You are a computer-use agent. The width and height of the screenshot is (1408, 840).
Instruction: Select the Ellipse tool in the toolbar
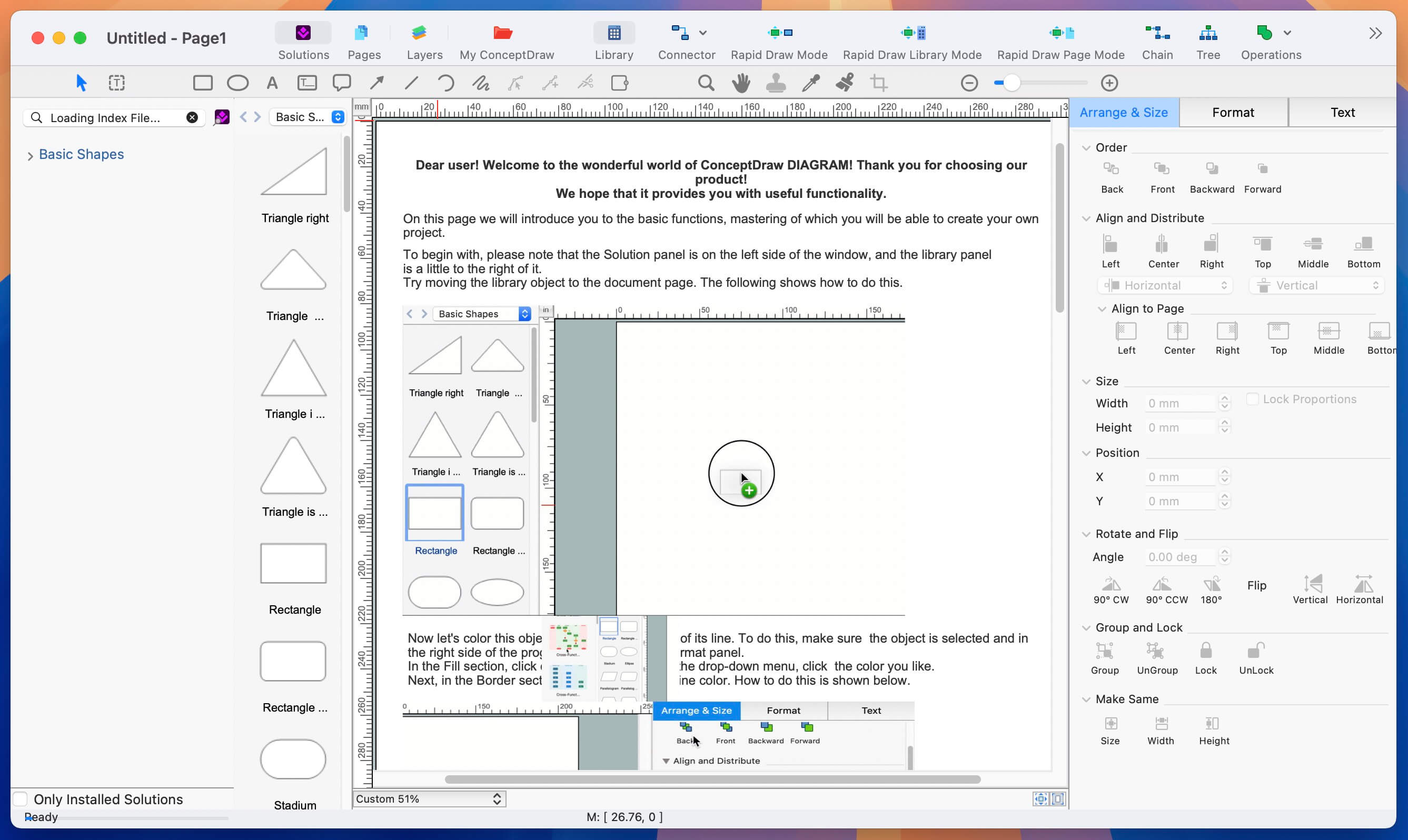tap(237, 83)
